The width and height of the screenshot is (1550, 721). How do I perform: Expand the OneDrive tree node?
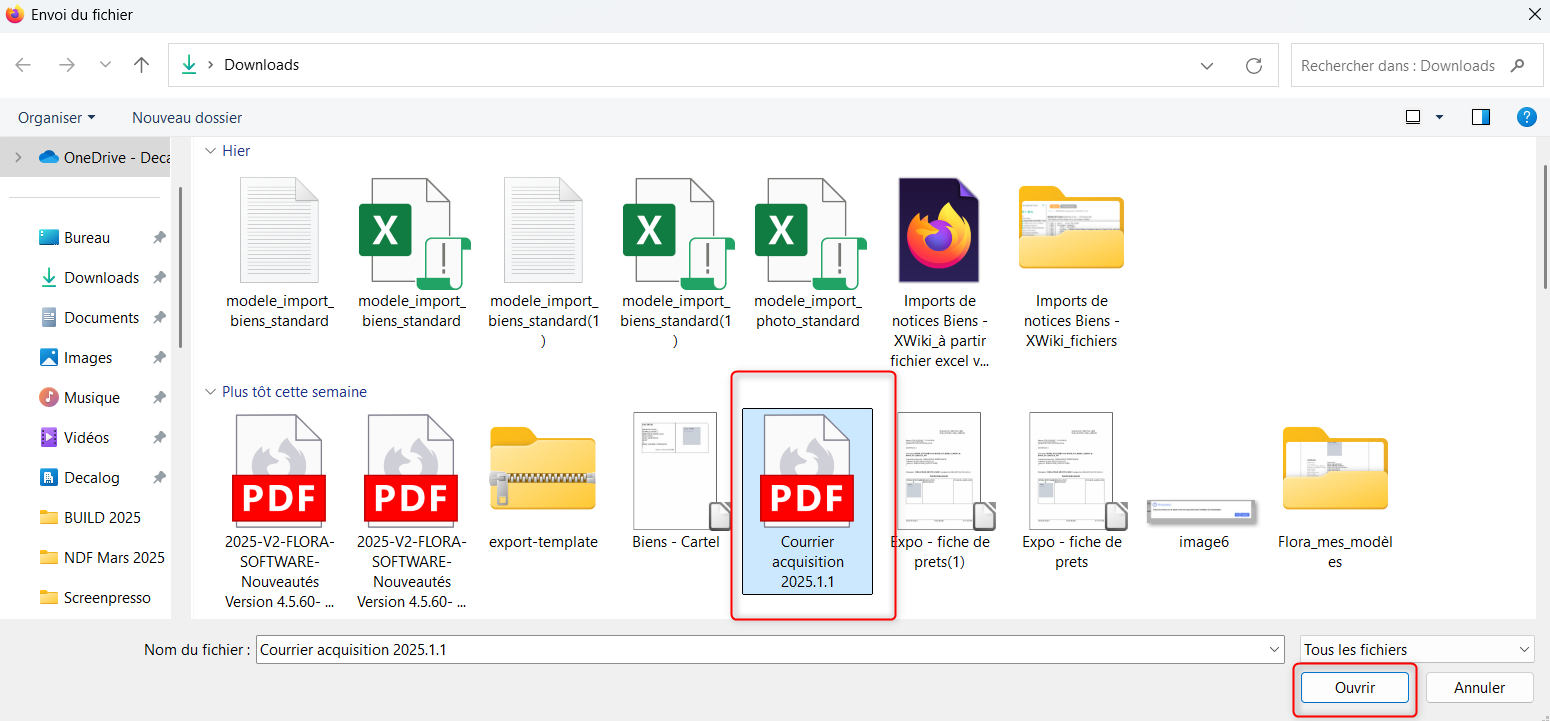coord(18,157)
